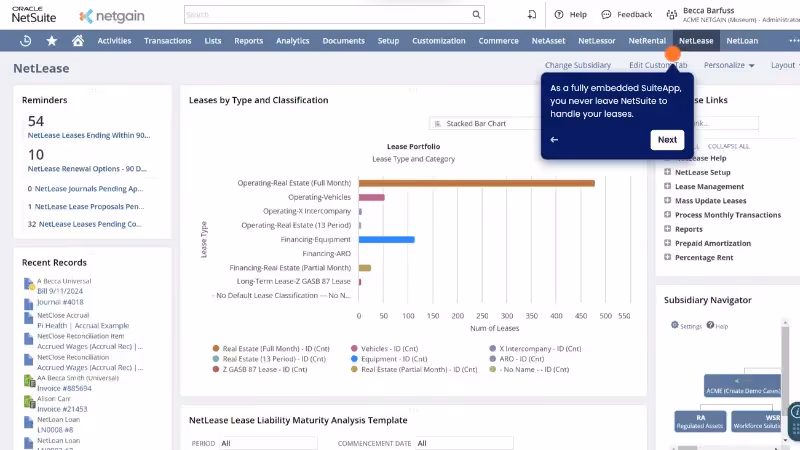Open the NetAsset tab
The image size is (800, 450).
[x=548, y=41]
